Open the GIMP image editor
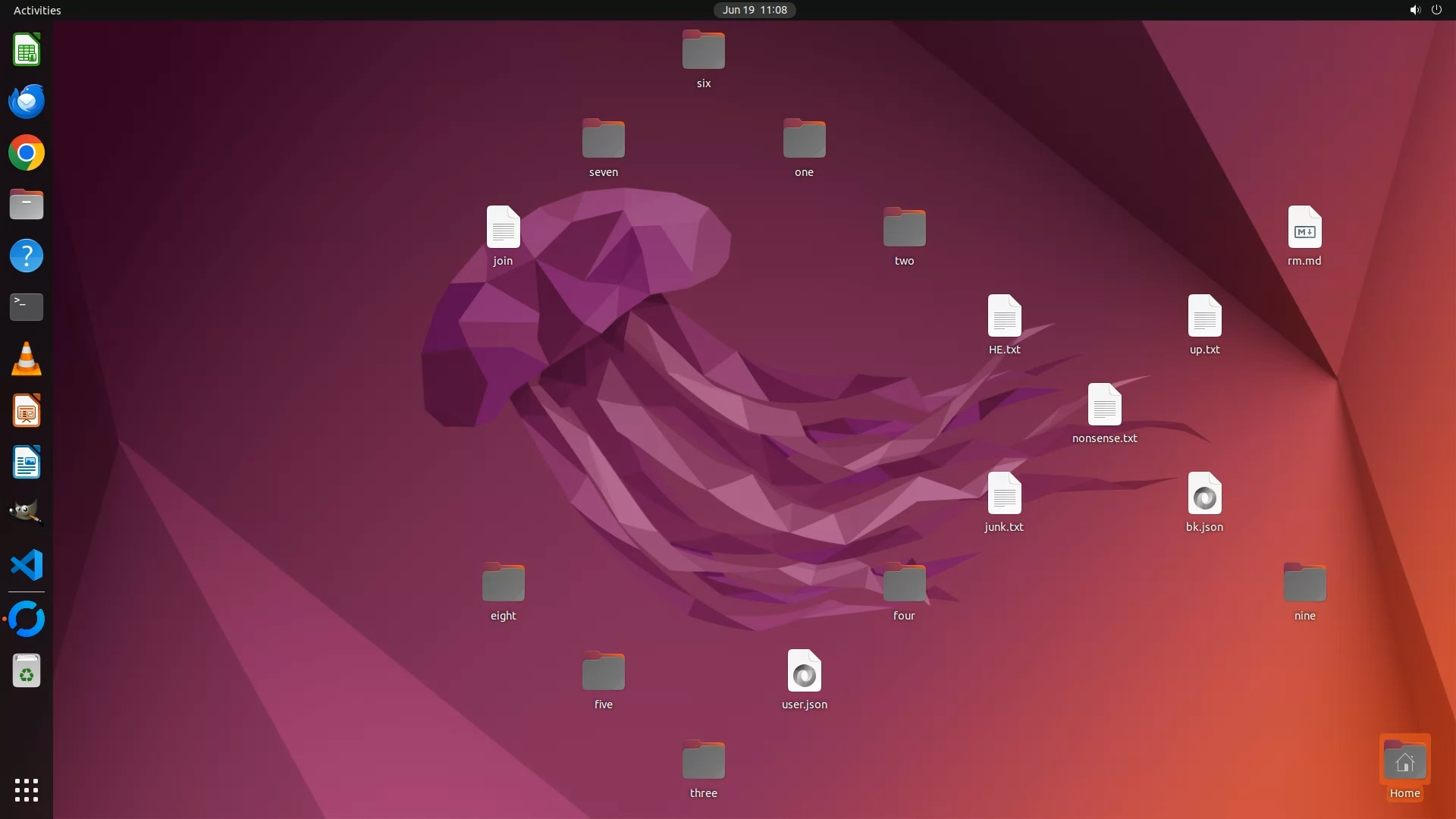The height and width of the screenshot is (819, 1456). click(x=27, y=513)
